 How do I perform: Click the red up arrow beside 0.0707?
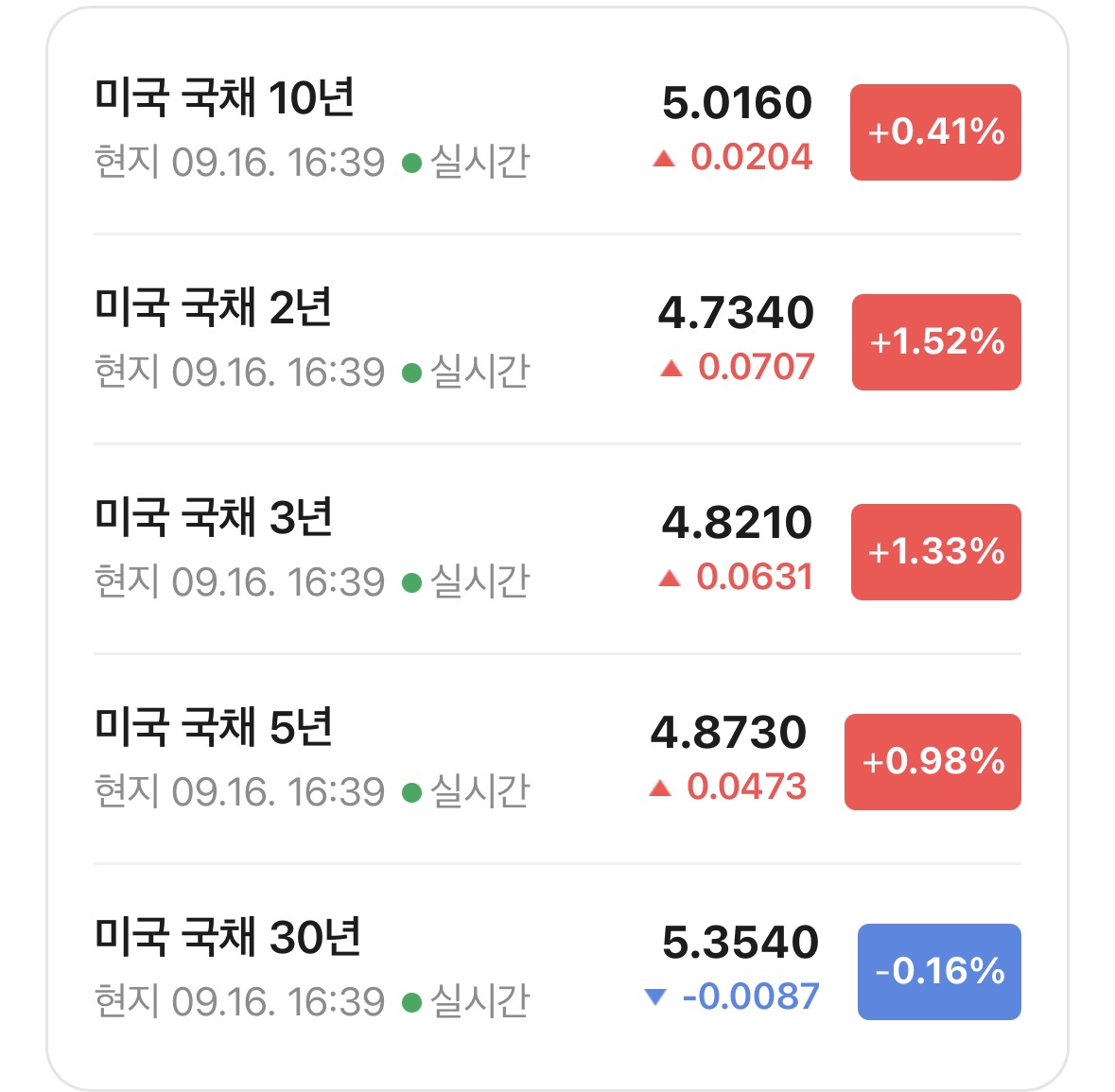point(671,369)
